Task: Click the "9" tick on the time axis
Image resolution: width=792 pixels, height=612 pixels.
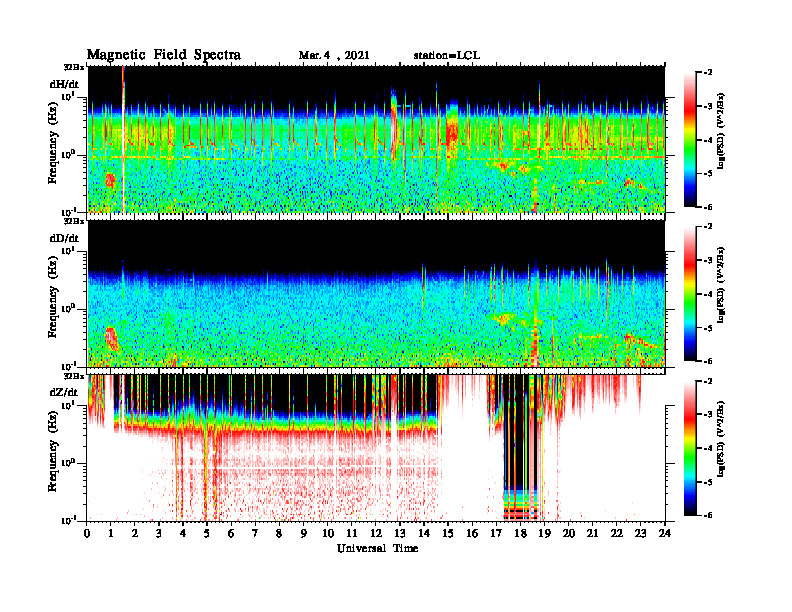Action: [303, 534]
